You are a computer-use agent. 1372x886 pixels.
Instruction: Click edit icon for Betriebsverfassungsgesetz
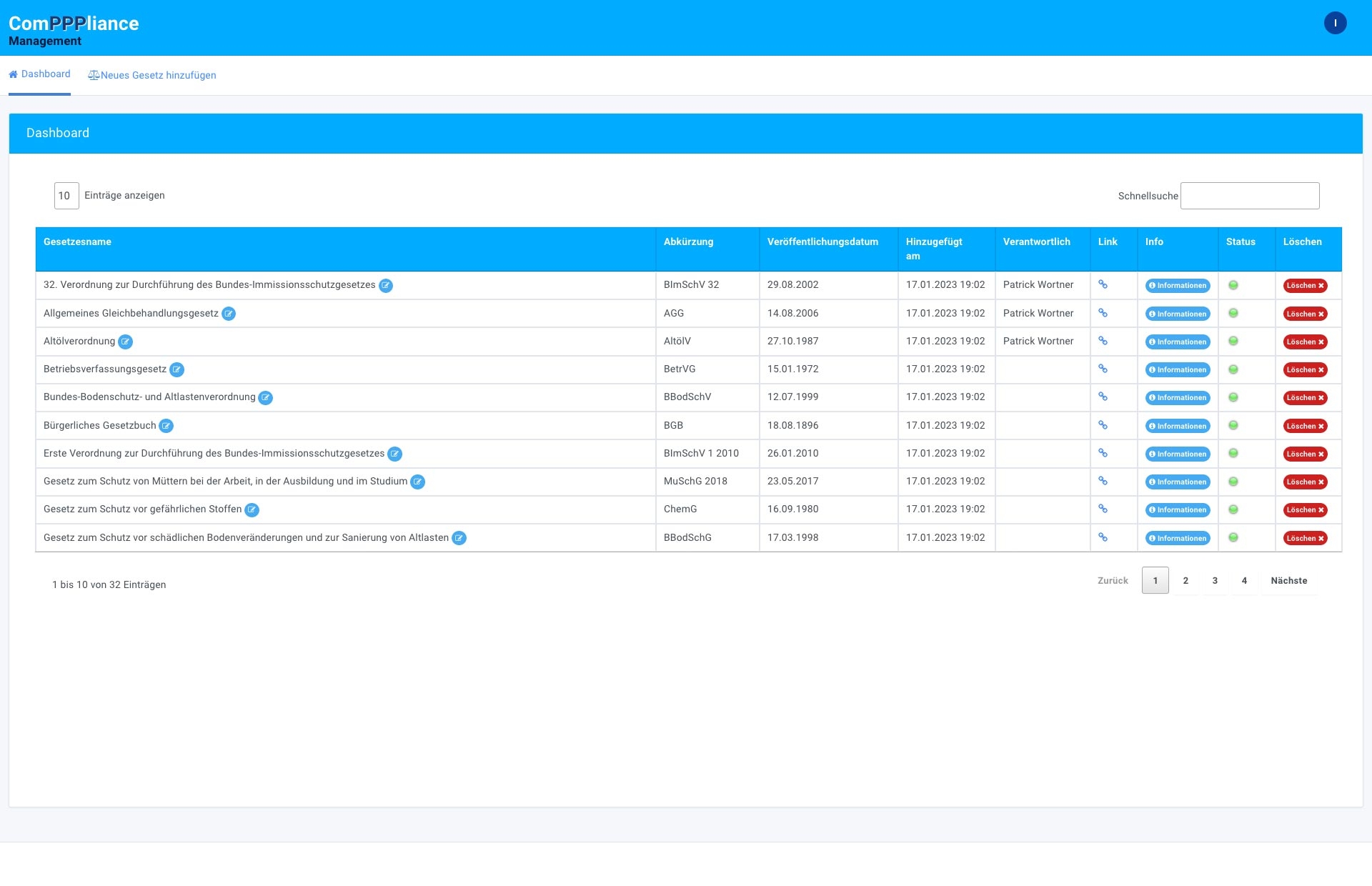(x=177, y=369)
